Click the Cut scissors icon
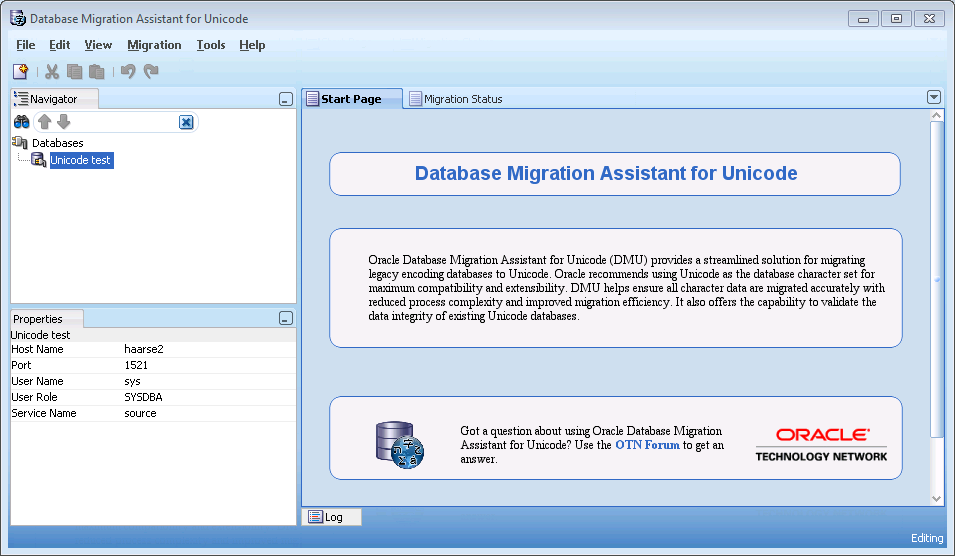The image size is (955, 556). click(x=52, y=71)
